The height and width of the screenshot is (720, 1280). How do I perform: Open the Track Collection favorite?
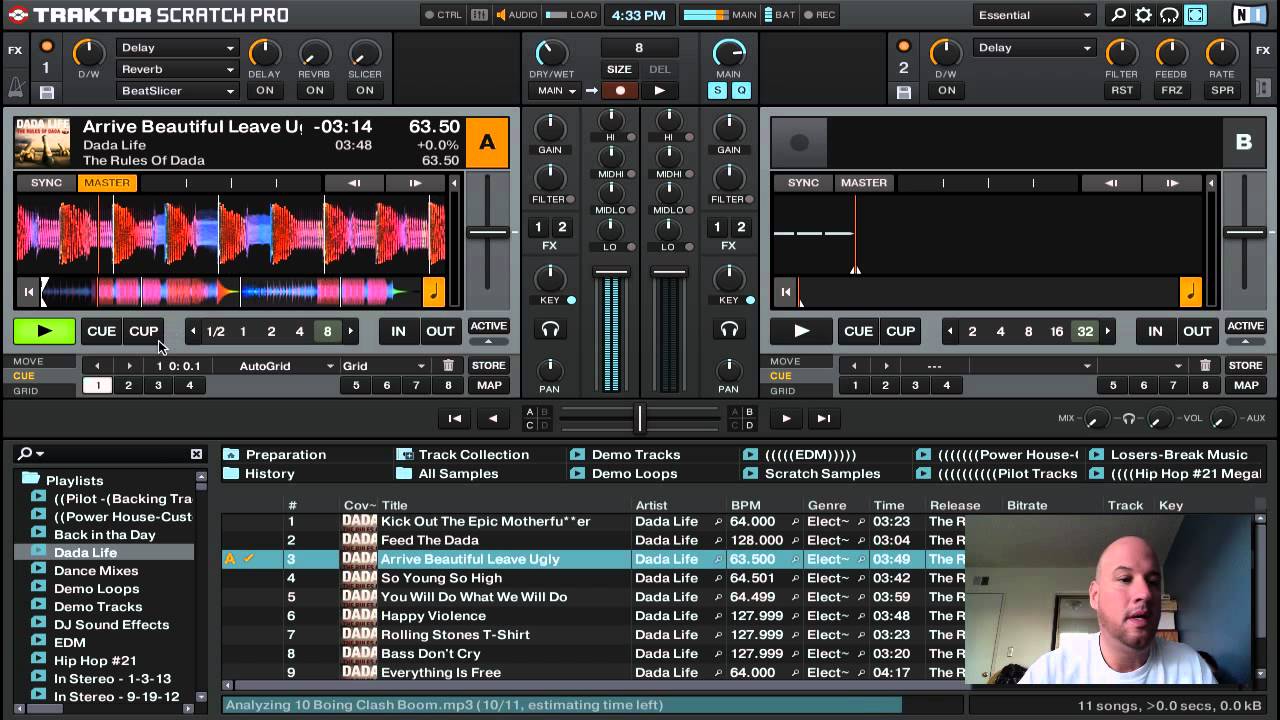tap(463, 454)
